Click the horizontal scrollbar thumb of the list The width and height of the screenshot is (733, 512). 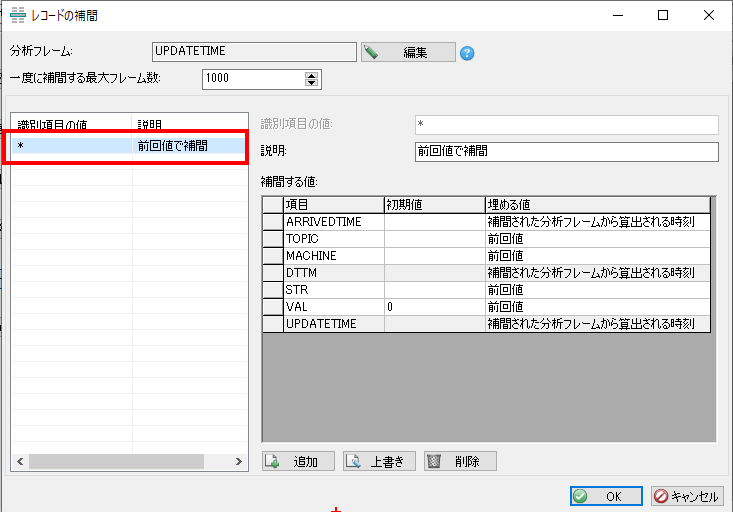[116, 462]
